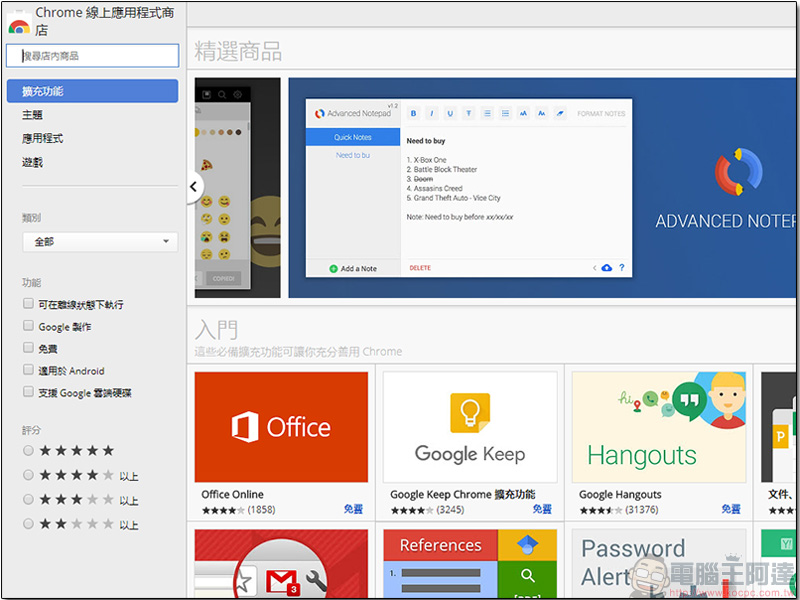Open the Gmail checker extension tile
This screenshot has width=800, height=600.
(281, 563)
